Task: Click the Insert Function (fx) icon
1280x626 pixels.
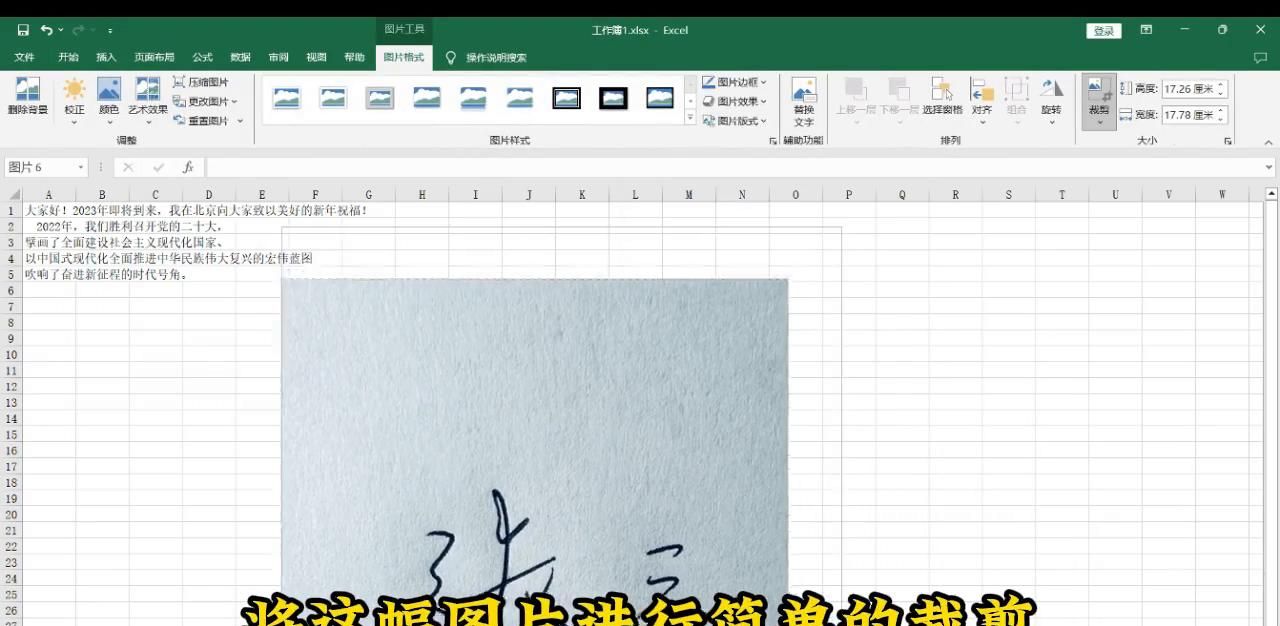Action: click(x=187, y=167)
